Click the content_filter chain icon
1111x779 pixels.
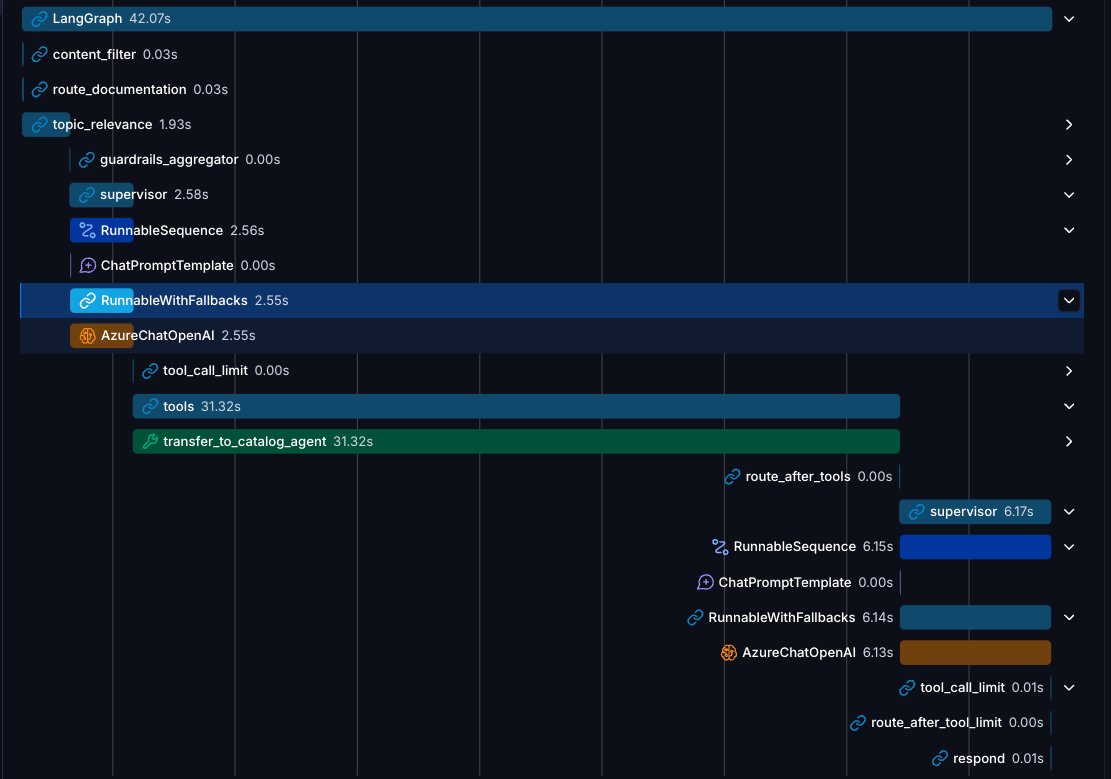pyautogui.click(x=40, y=54)
